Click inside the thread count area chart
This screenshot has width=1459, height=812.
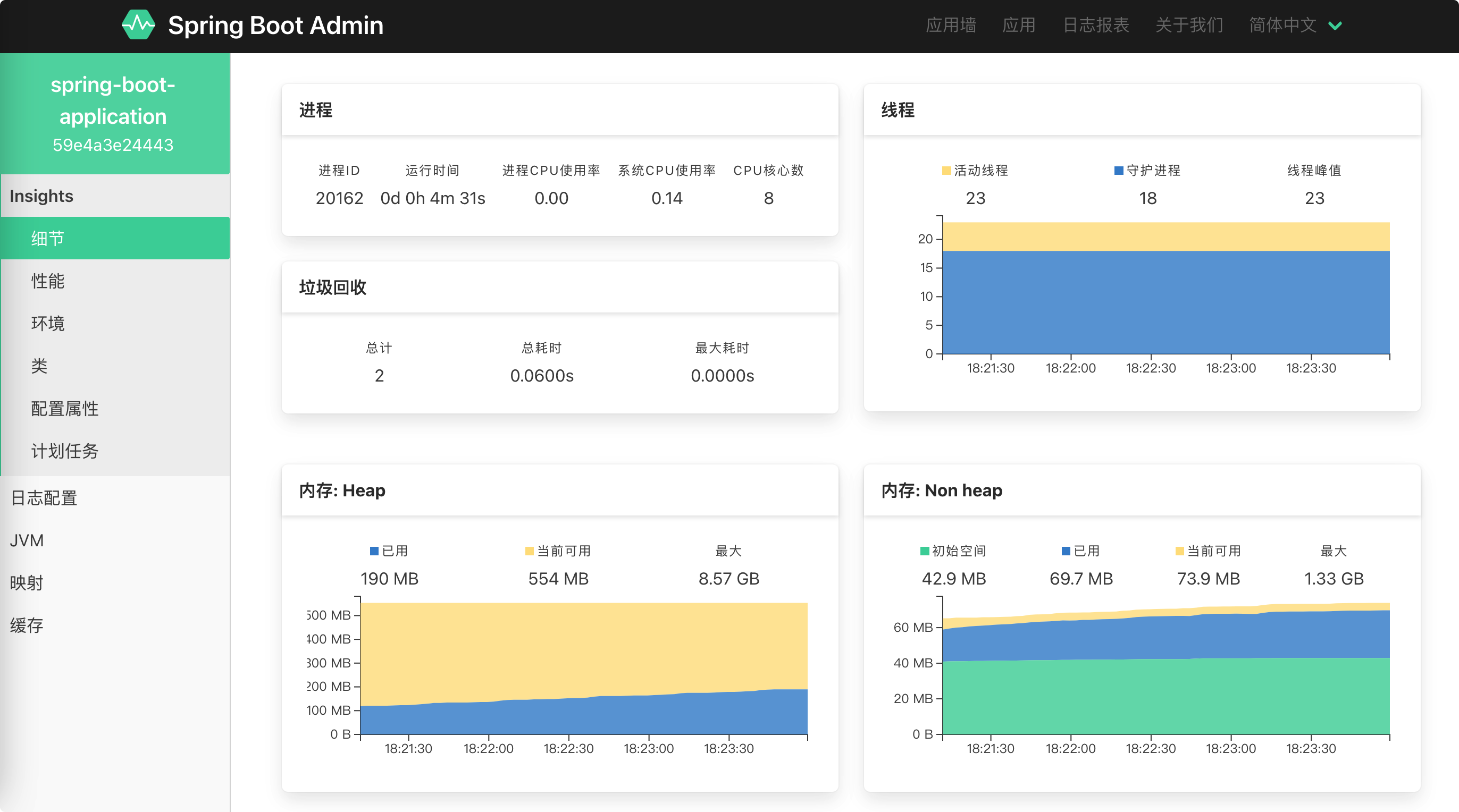1165,288
